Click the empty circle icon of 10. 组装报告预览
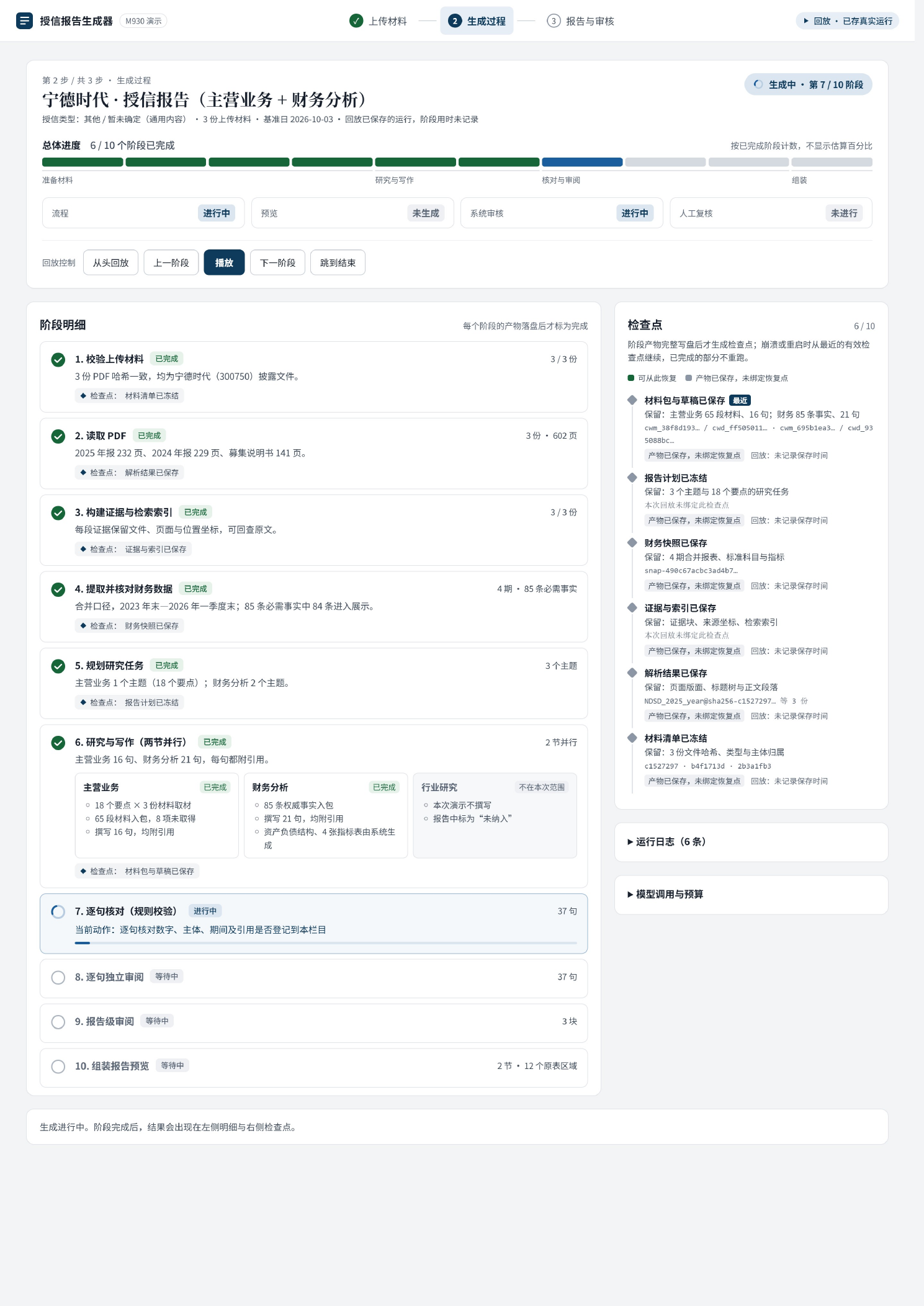The height and width of the screenshot is (1306, 924). (58, 1067)
